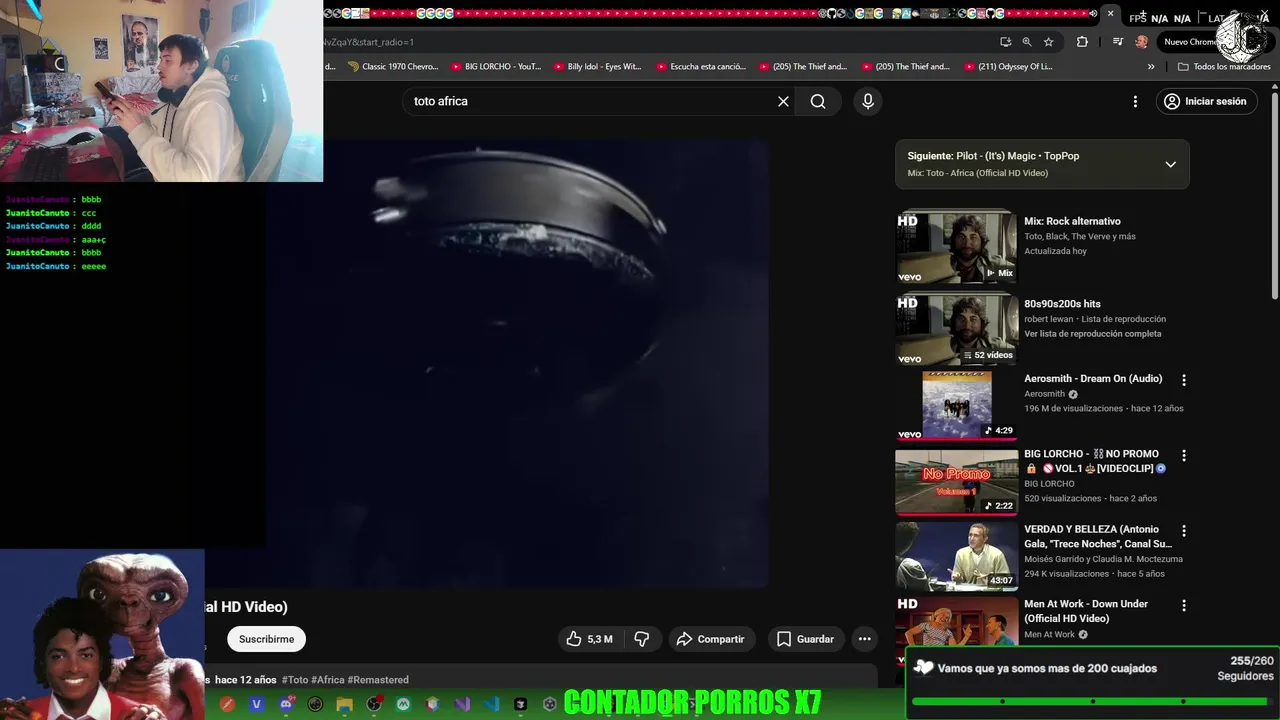Open options for Men At Work video
This screenshot has height=720, width=1280.
pyautogui.click(x=1184, y=605)
